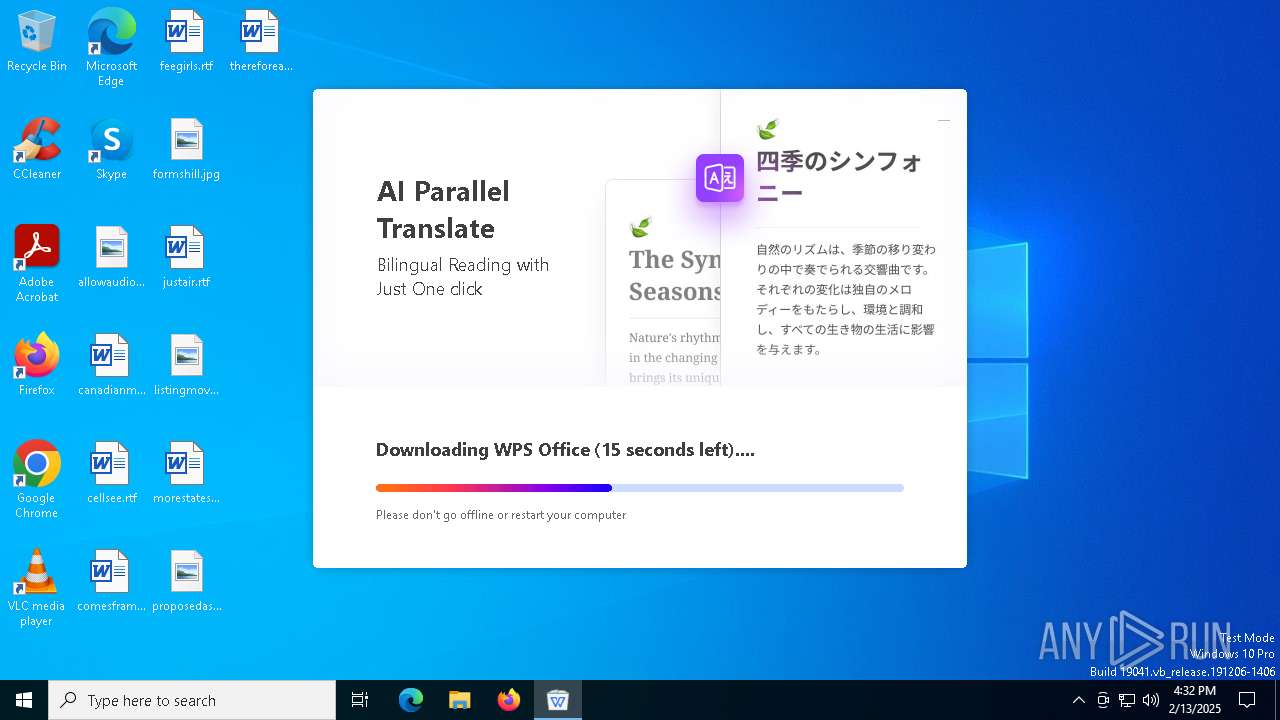The image size is (1280, 720).
Task: Click the 'AI Parallel Translate' heading
Action: click(443, 210)
